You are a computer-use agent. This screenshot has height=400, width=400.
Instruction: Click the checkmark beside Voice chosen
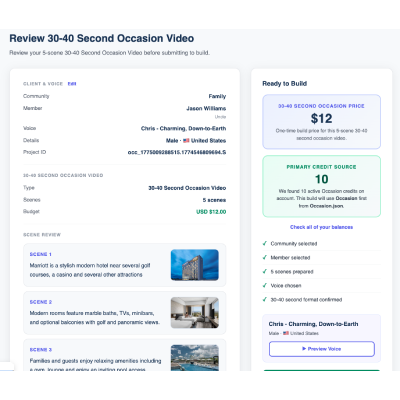pyautogui.click(x=265, y=285)
